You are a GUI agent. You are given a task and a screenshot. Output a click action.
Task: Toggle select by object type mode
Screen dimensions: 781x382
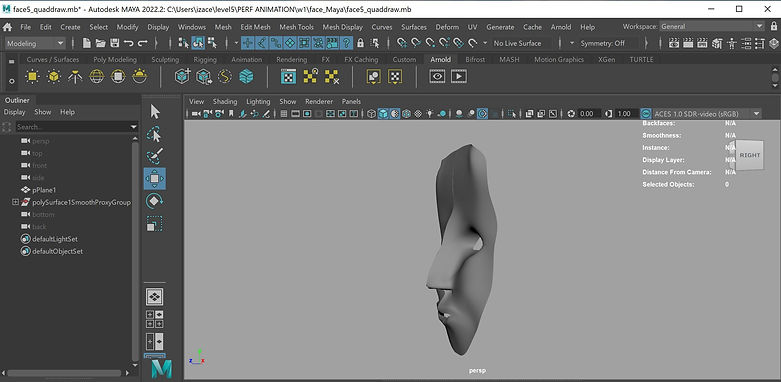[x=198, y=43]
